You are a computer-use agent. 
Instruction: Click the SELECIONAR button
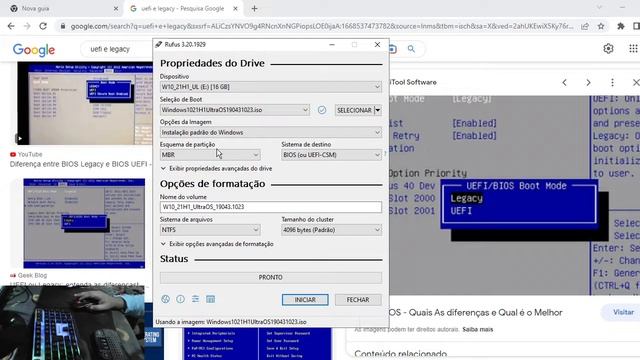point(354,110)
